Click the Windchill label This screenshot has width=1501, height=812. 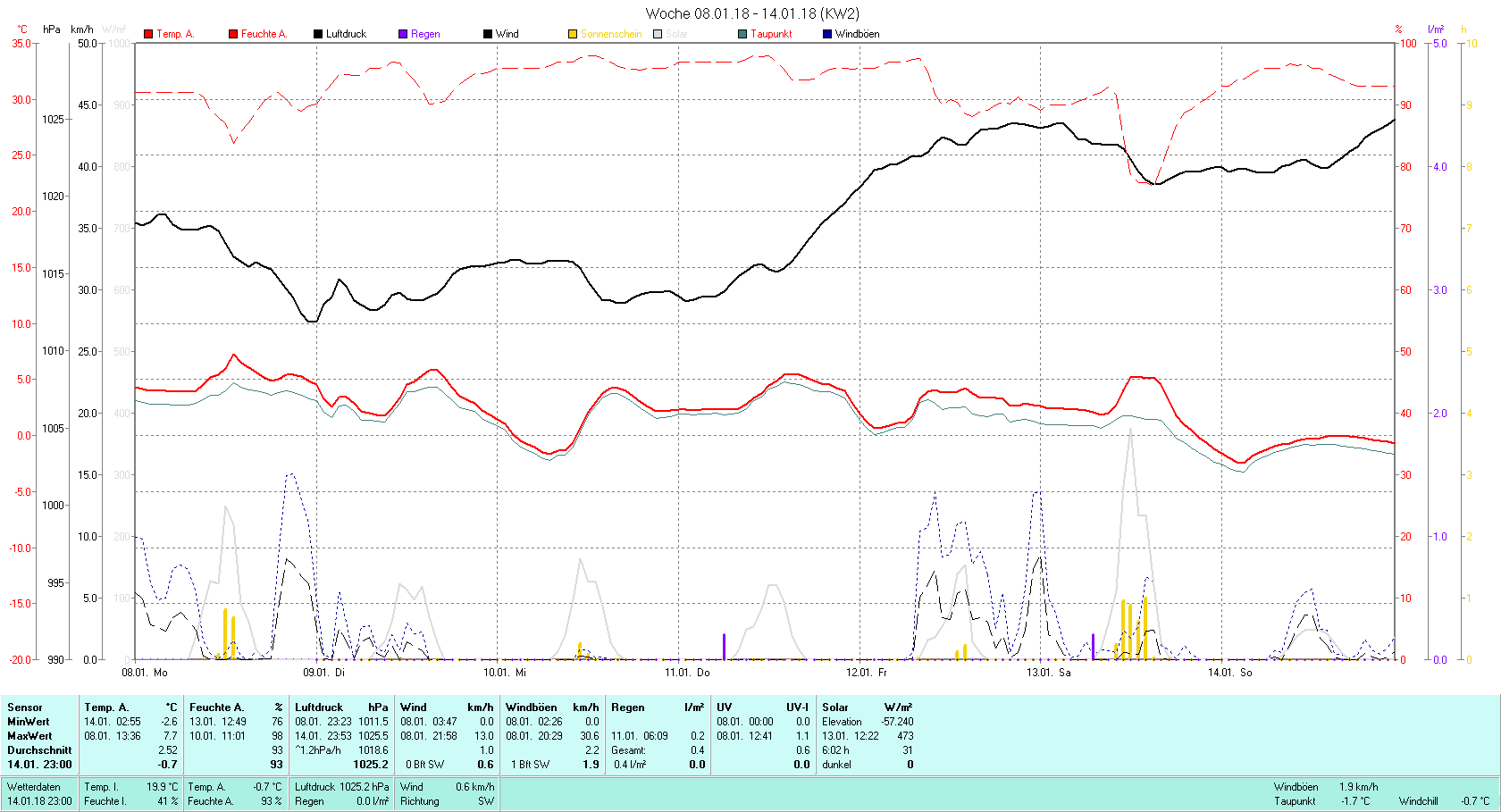[x=1419, y=801]
